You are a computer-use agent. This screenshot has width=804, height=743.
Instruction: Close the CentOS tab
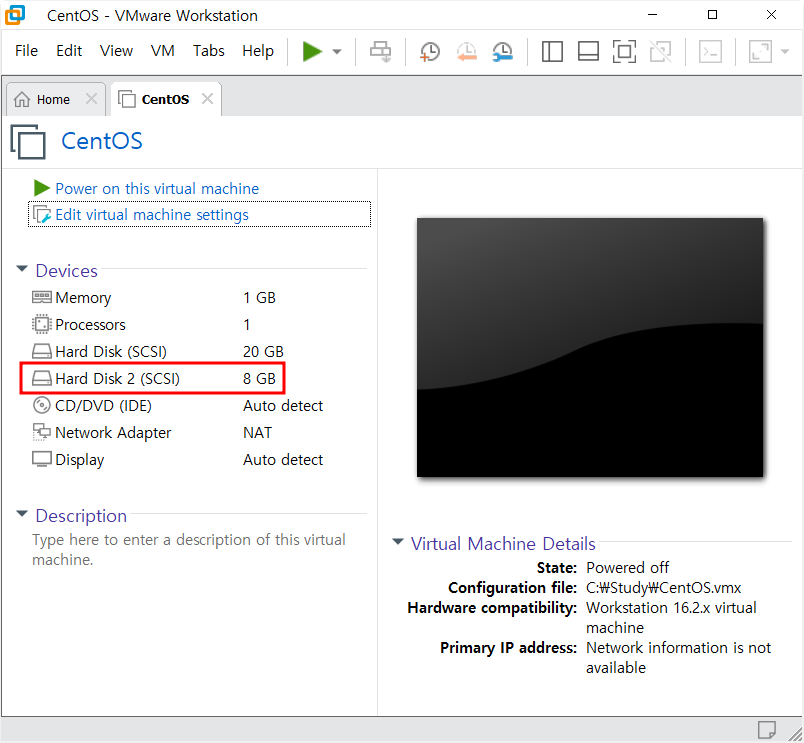pos(207,98)
